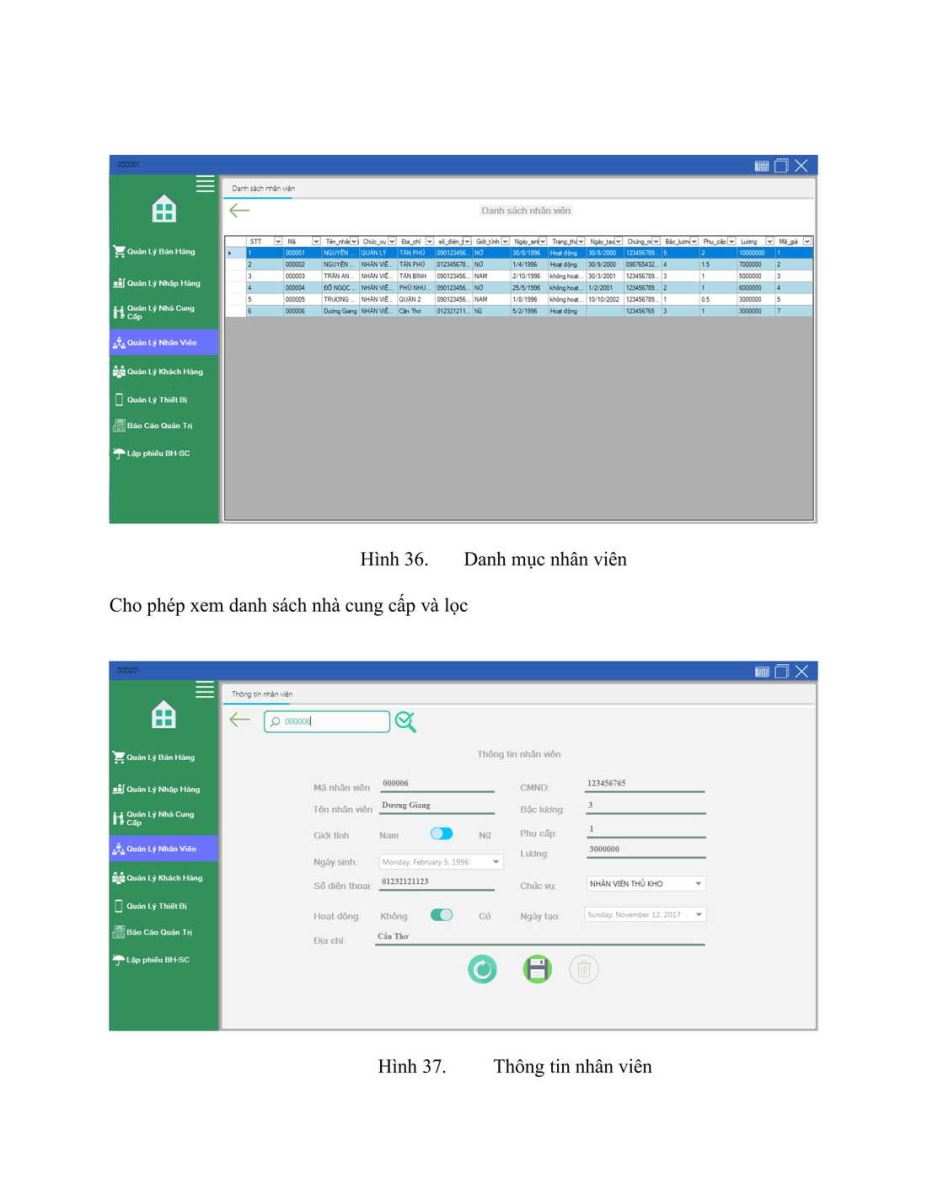Open Lập phiếu BH-SC umbrella icon, info window
This screenshot has height=1200, width=927.
tap(118, 959)
